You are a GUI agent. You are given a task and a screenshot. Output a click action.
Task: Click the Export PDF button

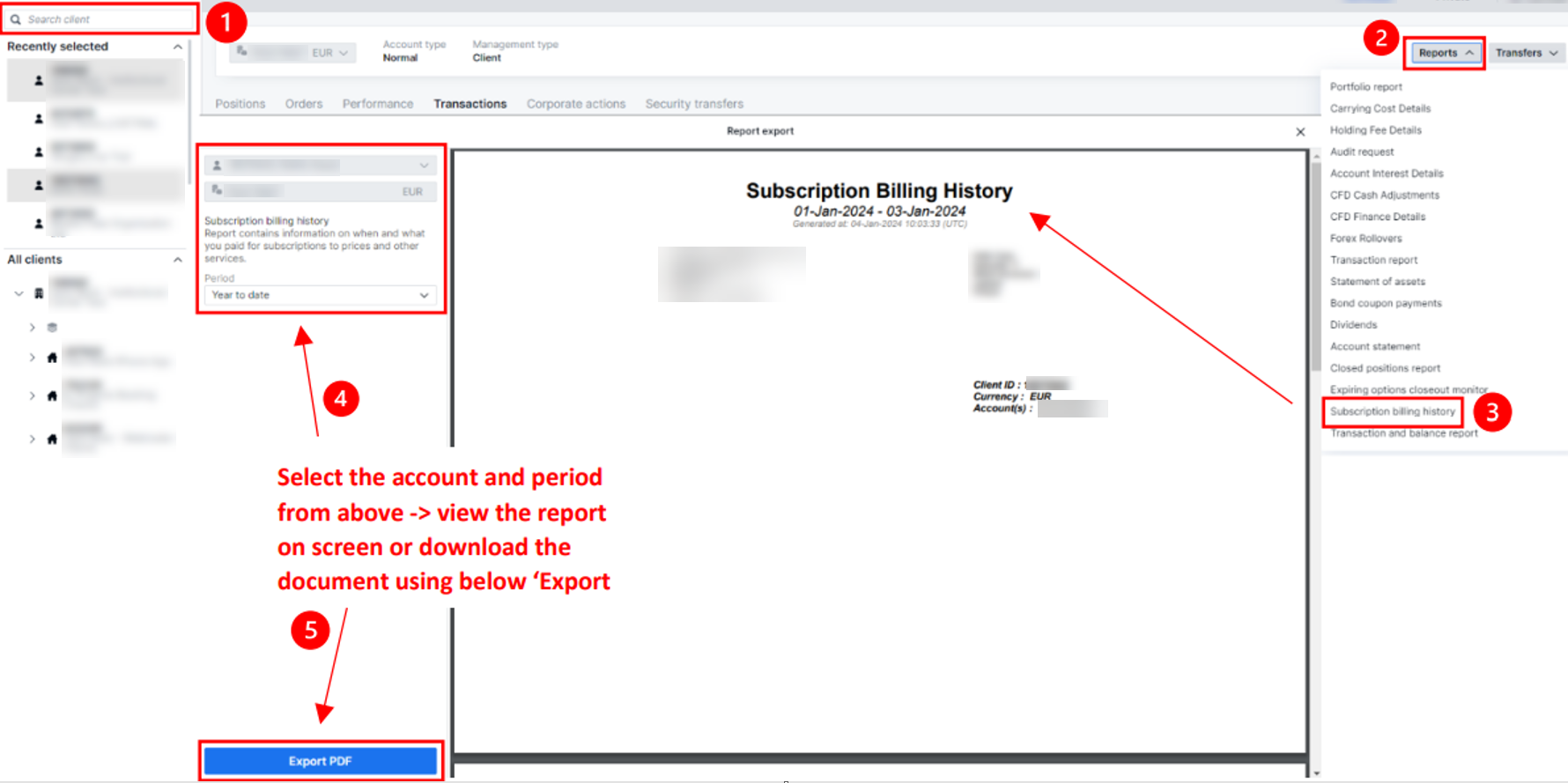[321, 761]
